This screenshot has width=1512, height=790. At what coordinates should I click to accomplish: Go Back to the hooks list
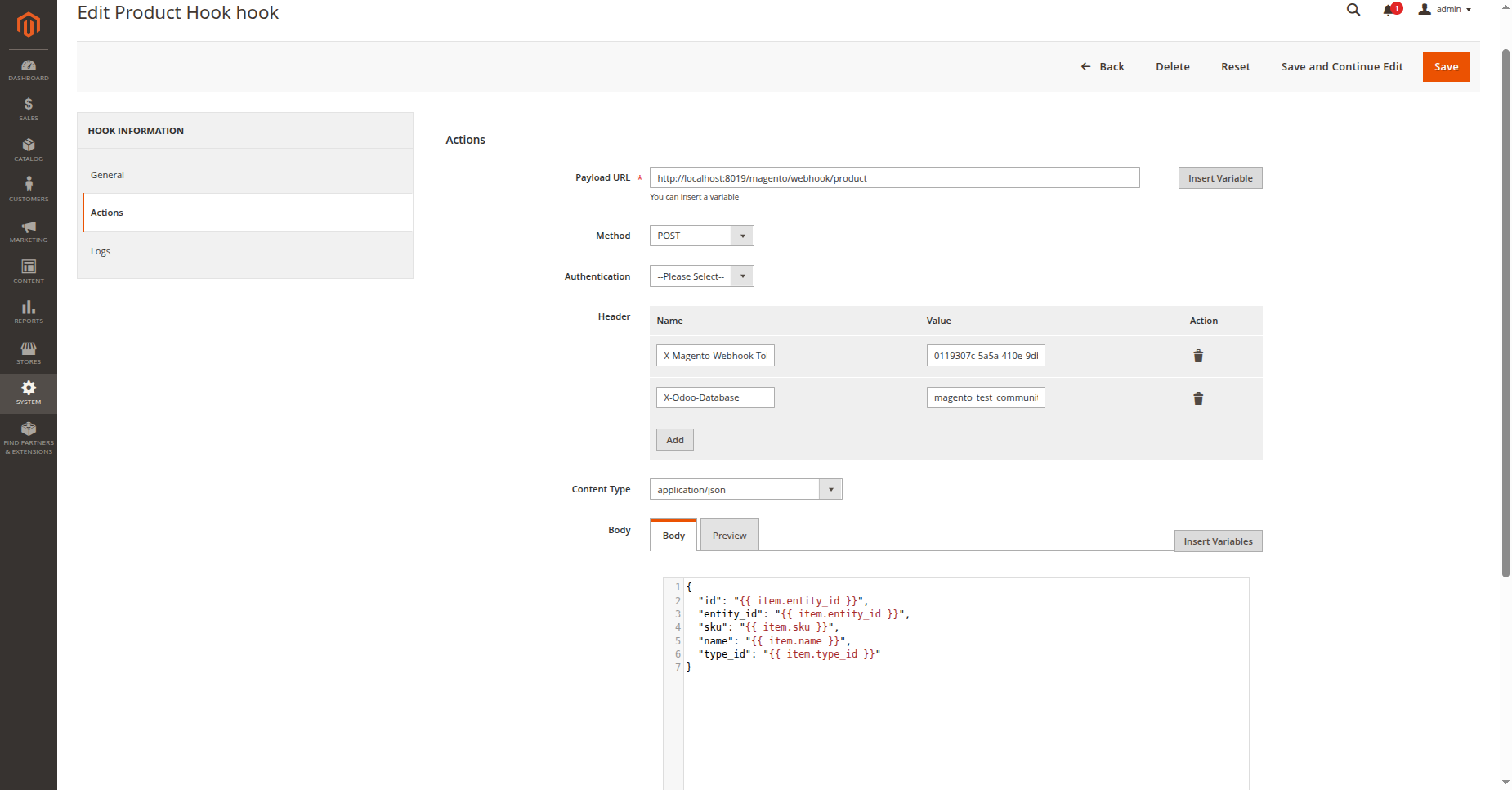point(1103,67)
